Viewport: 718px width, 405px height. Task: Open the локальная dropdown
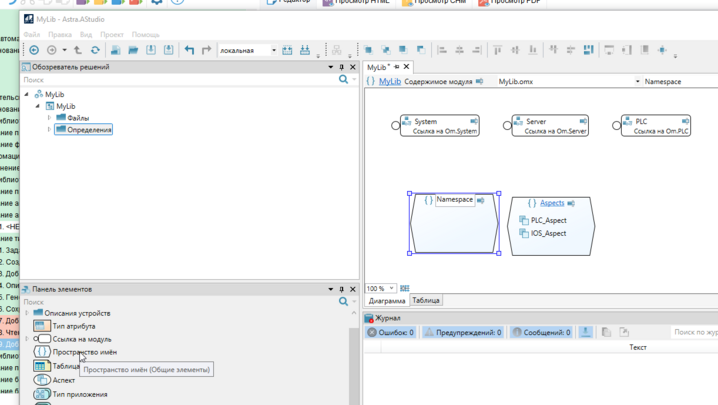275,50
